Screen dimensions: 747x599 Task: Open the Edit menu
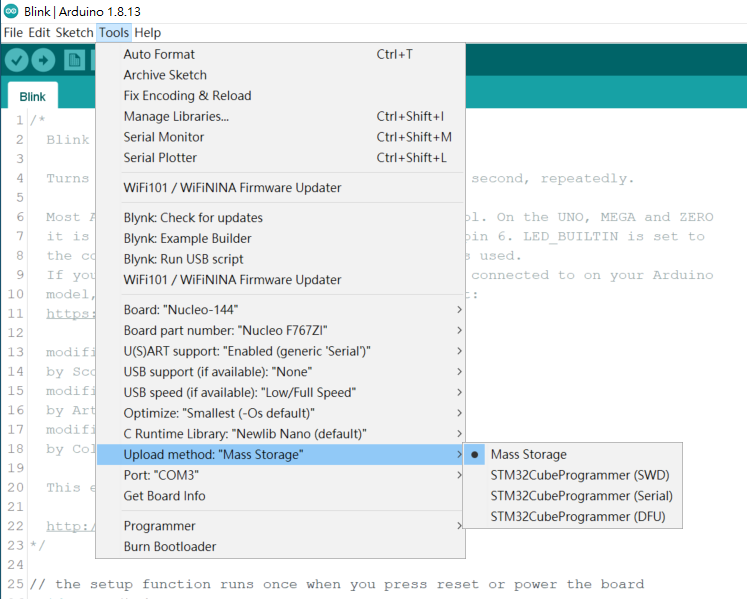pos(39,32)
